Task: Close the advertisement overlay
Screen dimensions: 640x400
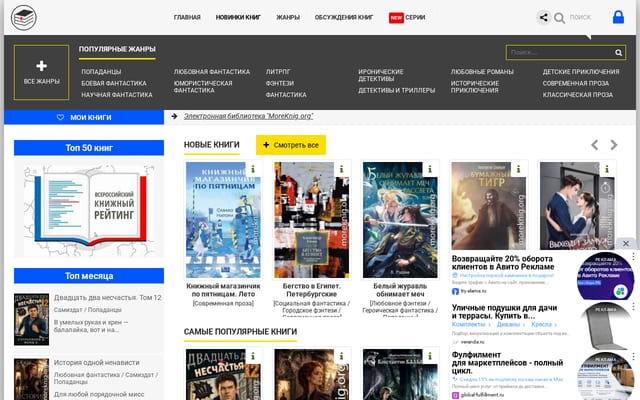Action: [626, 243]
